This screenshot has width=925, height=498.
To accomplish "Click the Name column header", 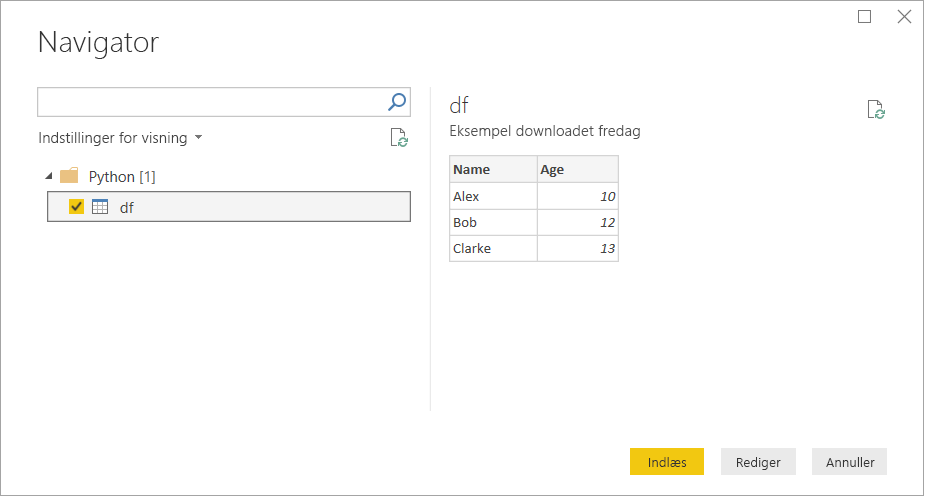I will click(x=493, y=170).
